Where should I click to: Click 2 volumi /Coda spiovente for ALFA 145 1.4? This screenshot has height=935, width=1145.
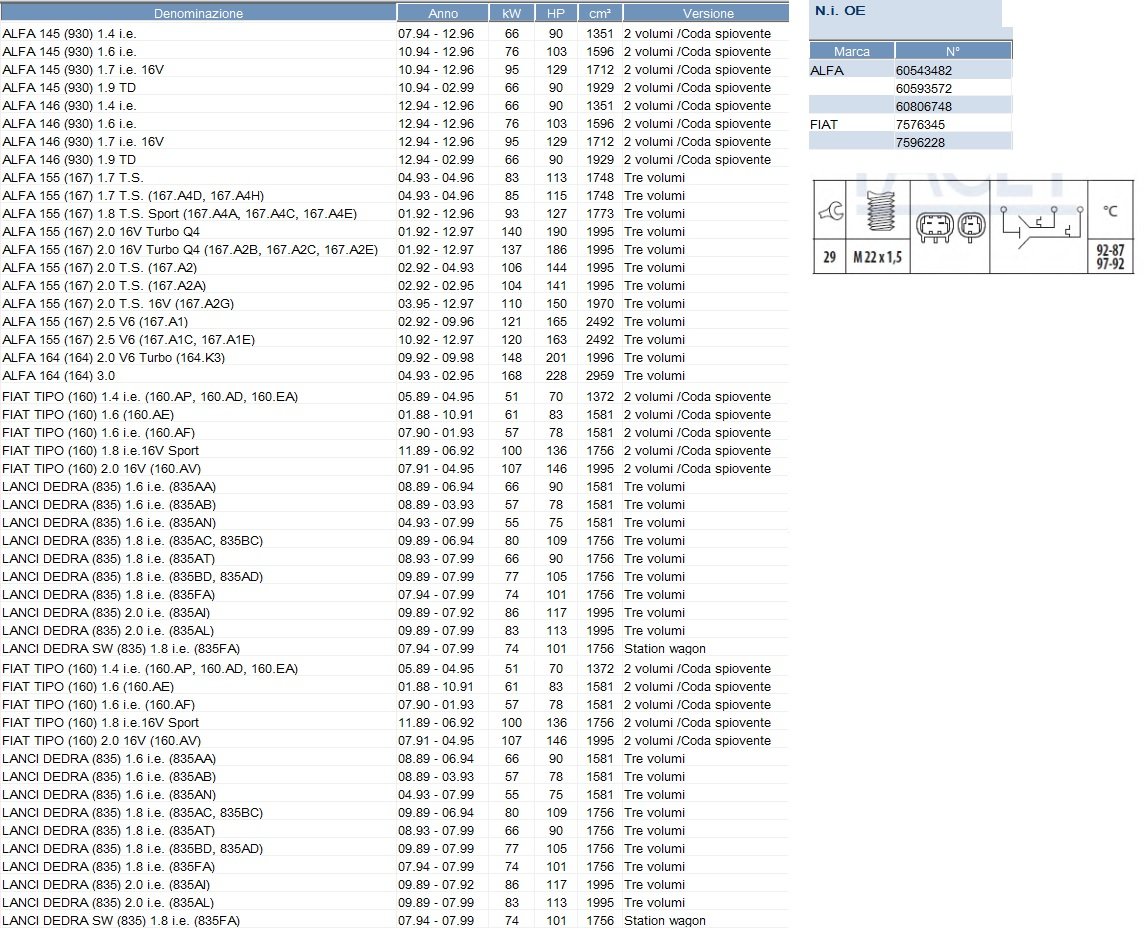point(697,34)
